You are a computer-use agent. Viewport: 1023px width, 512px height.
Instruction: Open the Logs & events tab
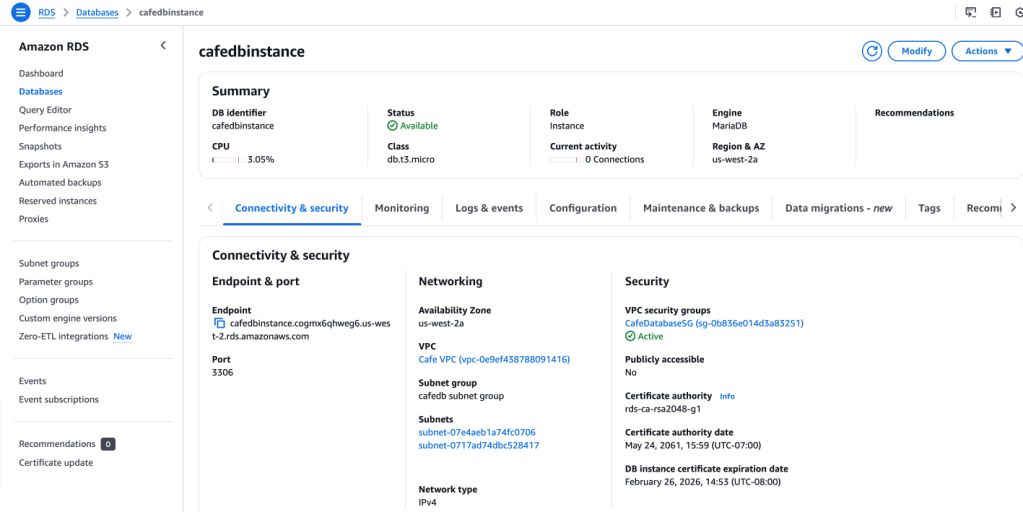pyautogui.click(x=488, y=208)
